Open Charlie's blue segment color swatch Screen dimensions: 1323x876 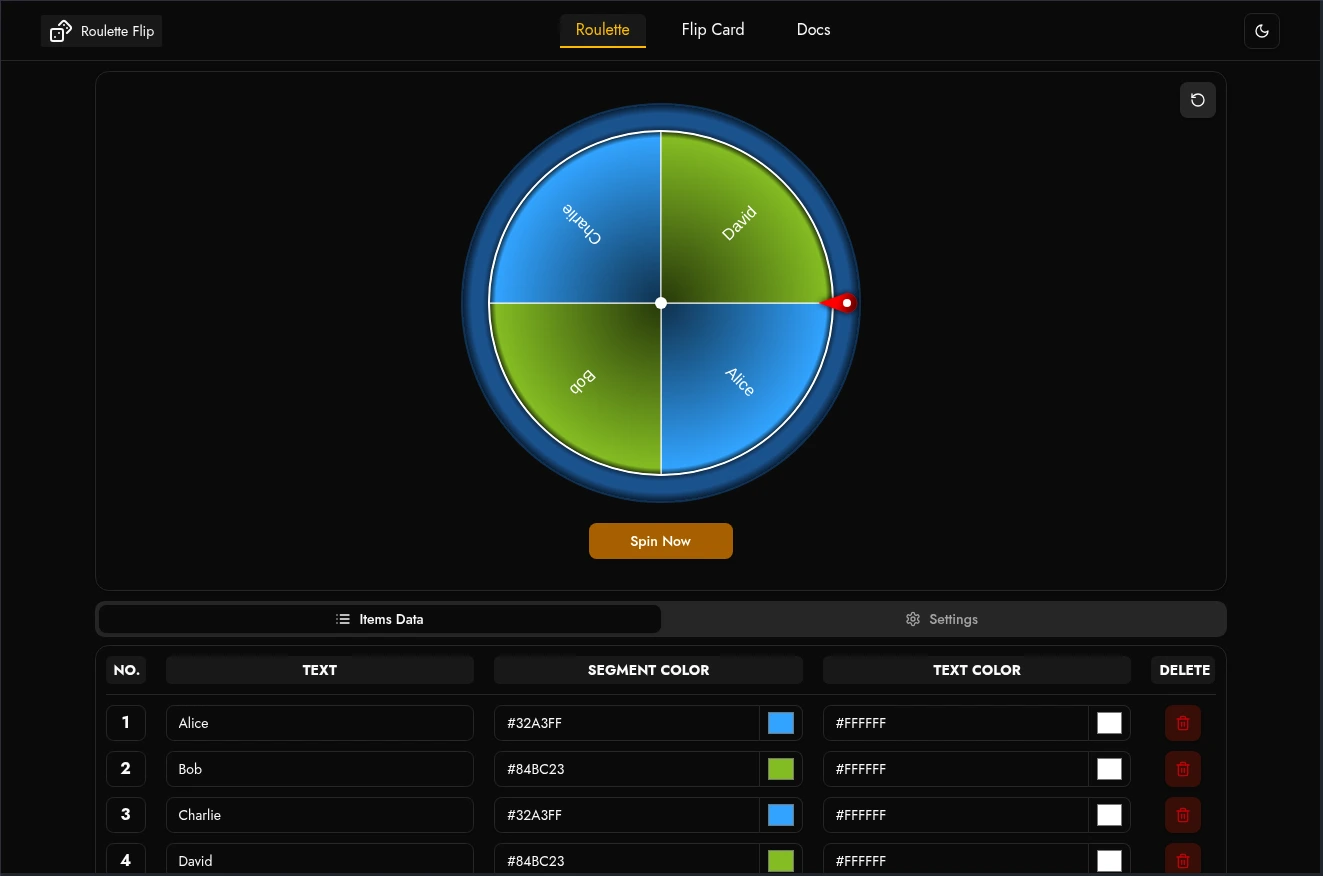(x=781, y=815)
